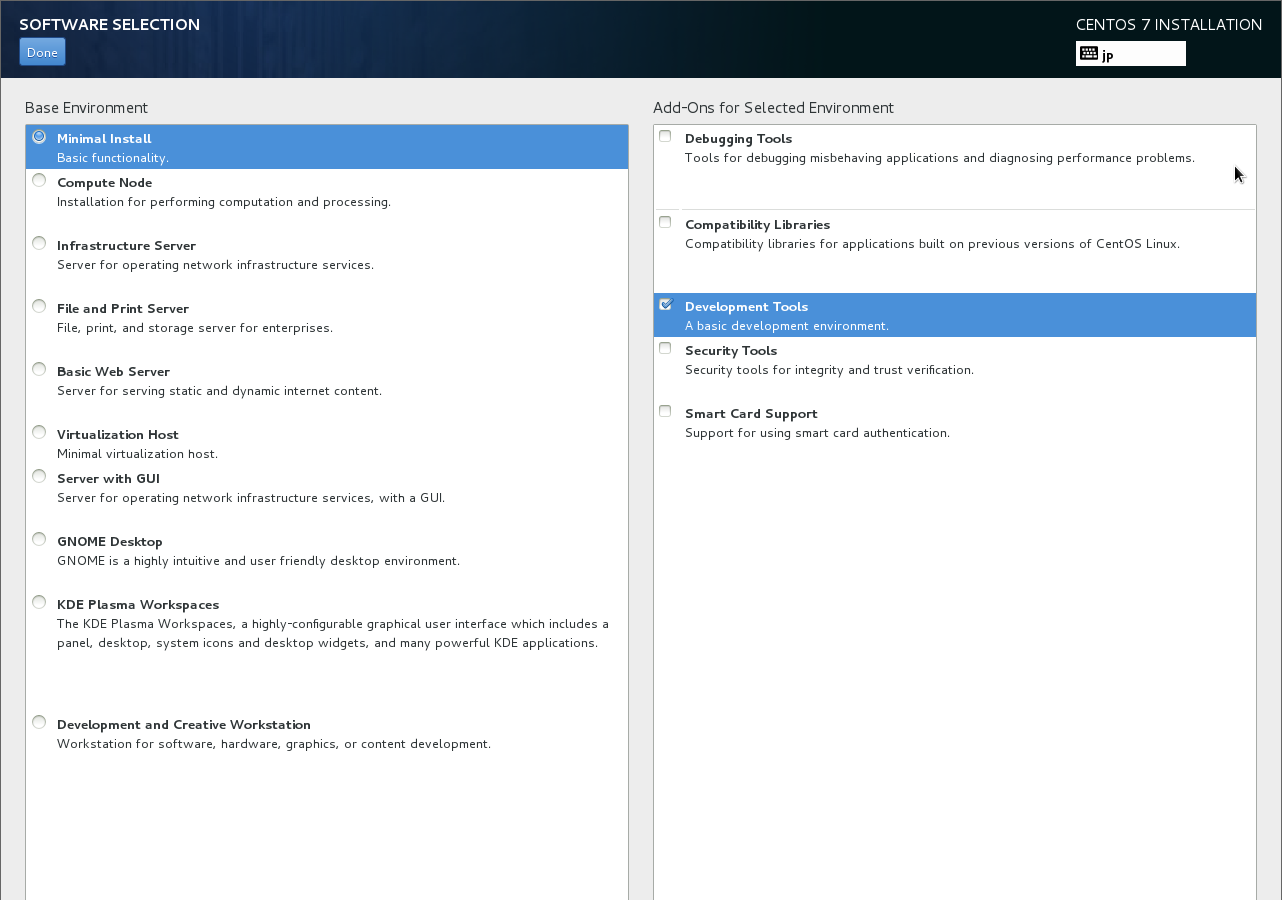Screen dimensions: 1282x900
Task: Uncheck the Development Tools checkbox
Action: pyautogui.click(x=665, y=305)
